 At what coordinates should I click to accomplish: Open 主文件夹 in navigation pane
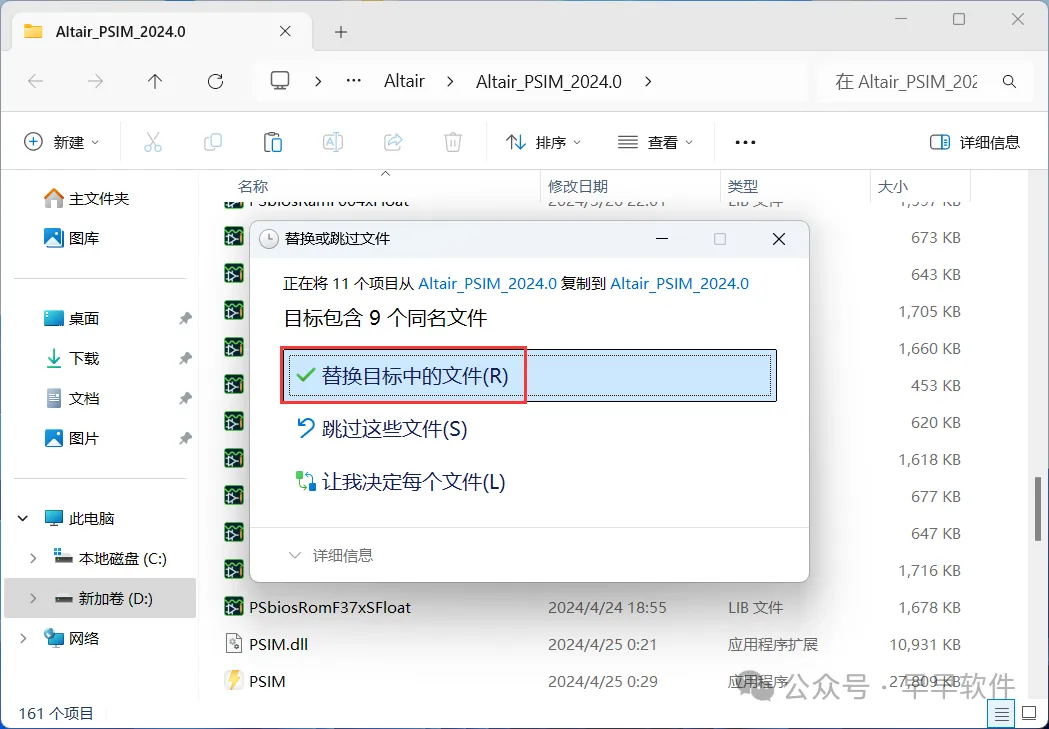(86, 199)
